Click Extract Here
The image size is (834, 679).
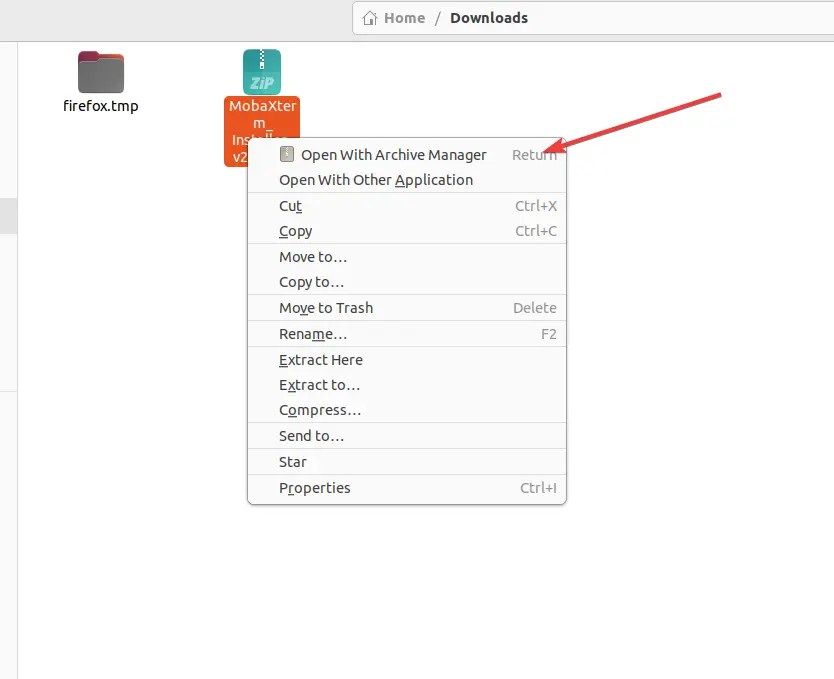[407, 360]
